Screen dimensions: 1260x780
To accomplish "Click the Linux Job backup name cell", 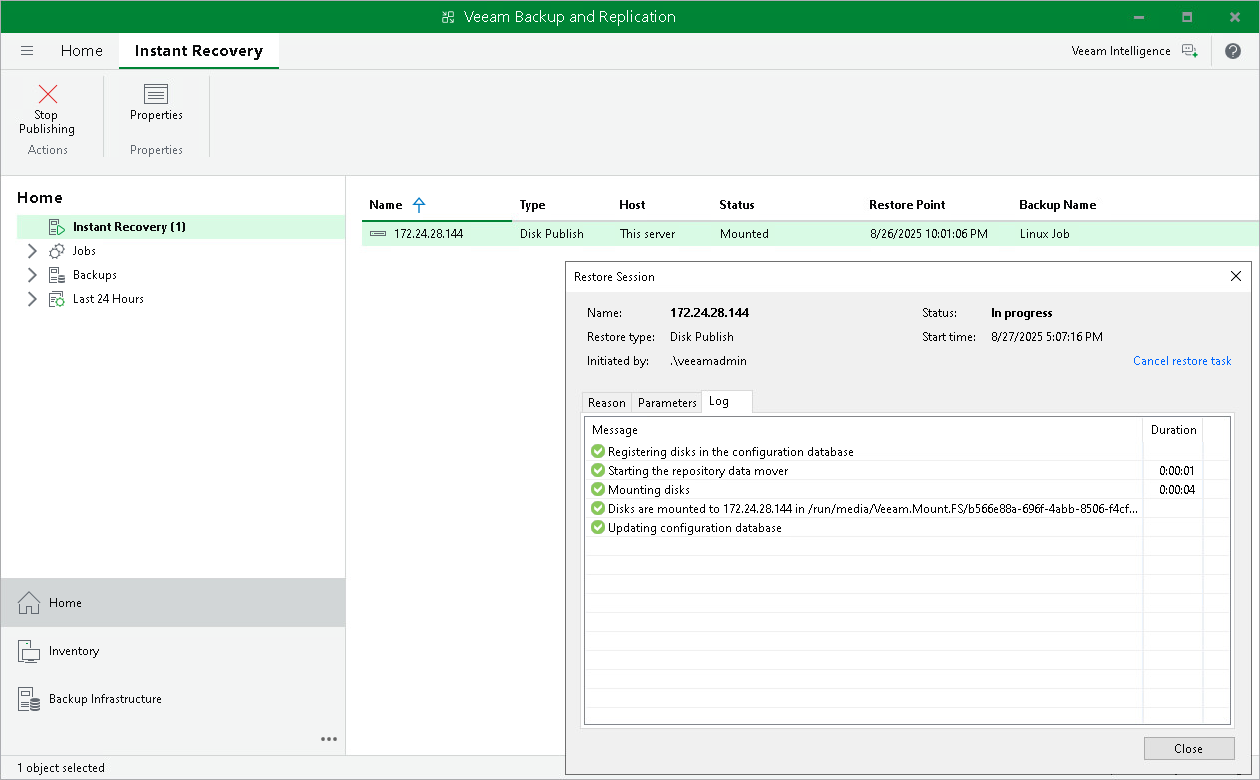I will click(x=1047, y=234).
